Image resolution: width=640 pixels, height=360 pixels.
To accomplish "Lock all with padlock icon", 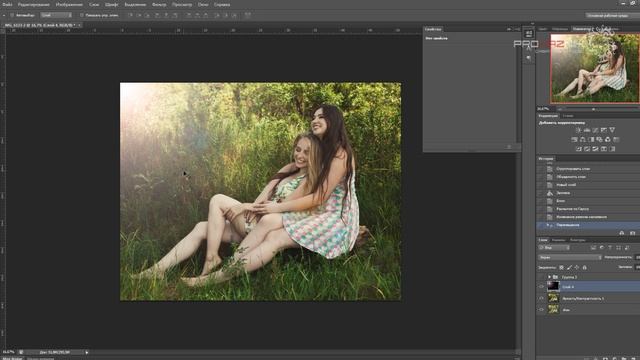I will click(584, 267).
